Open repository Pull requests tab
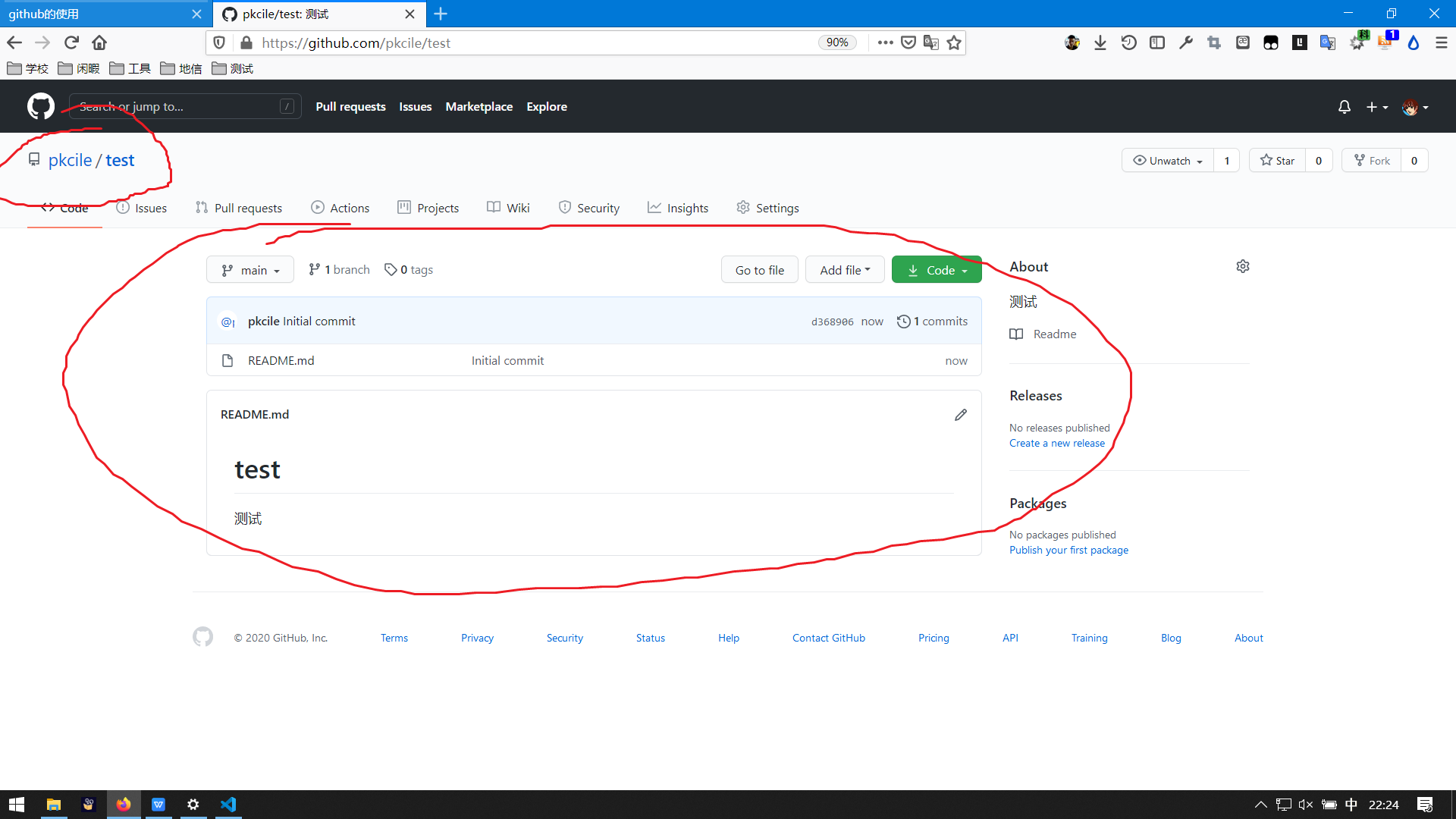Image resolution: width=1456 pixels, height=819 pixels. [239, 208]
